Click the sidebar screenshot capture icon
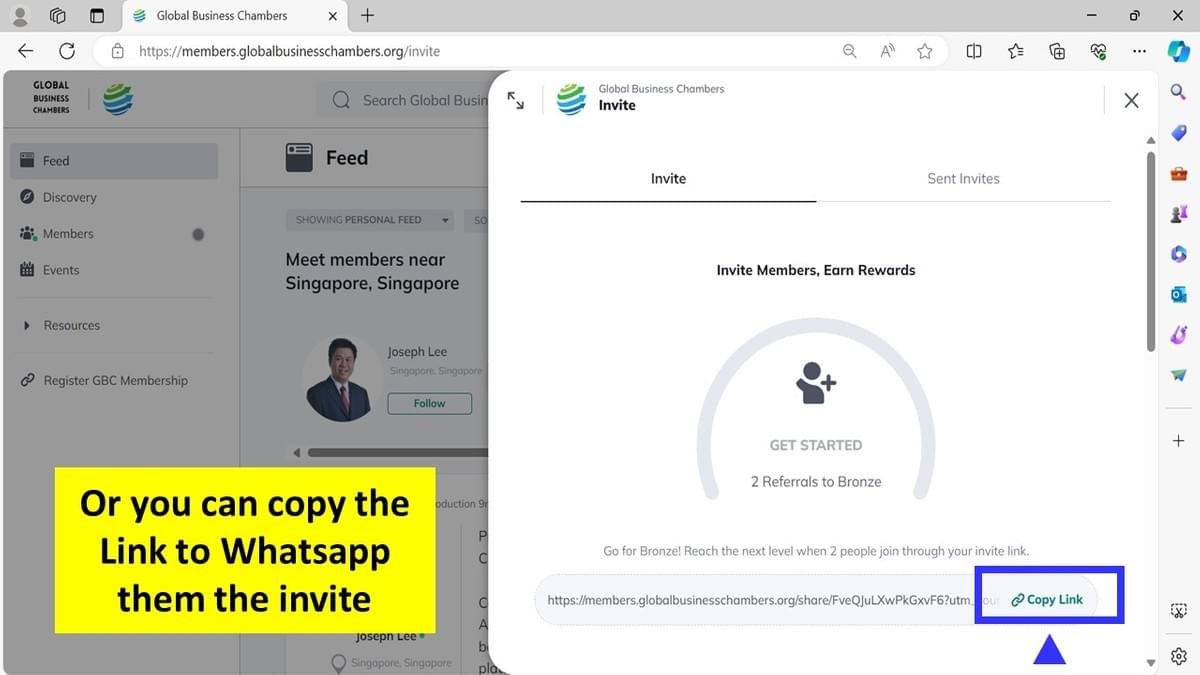The image size is (1200, 675). click(x=1178, y=611)
